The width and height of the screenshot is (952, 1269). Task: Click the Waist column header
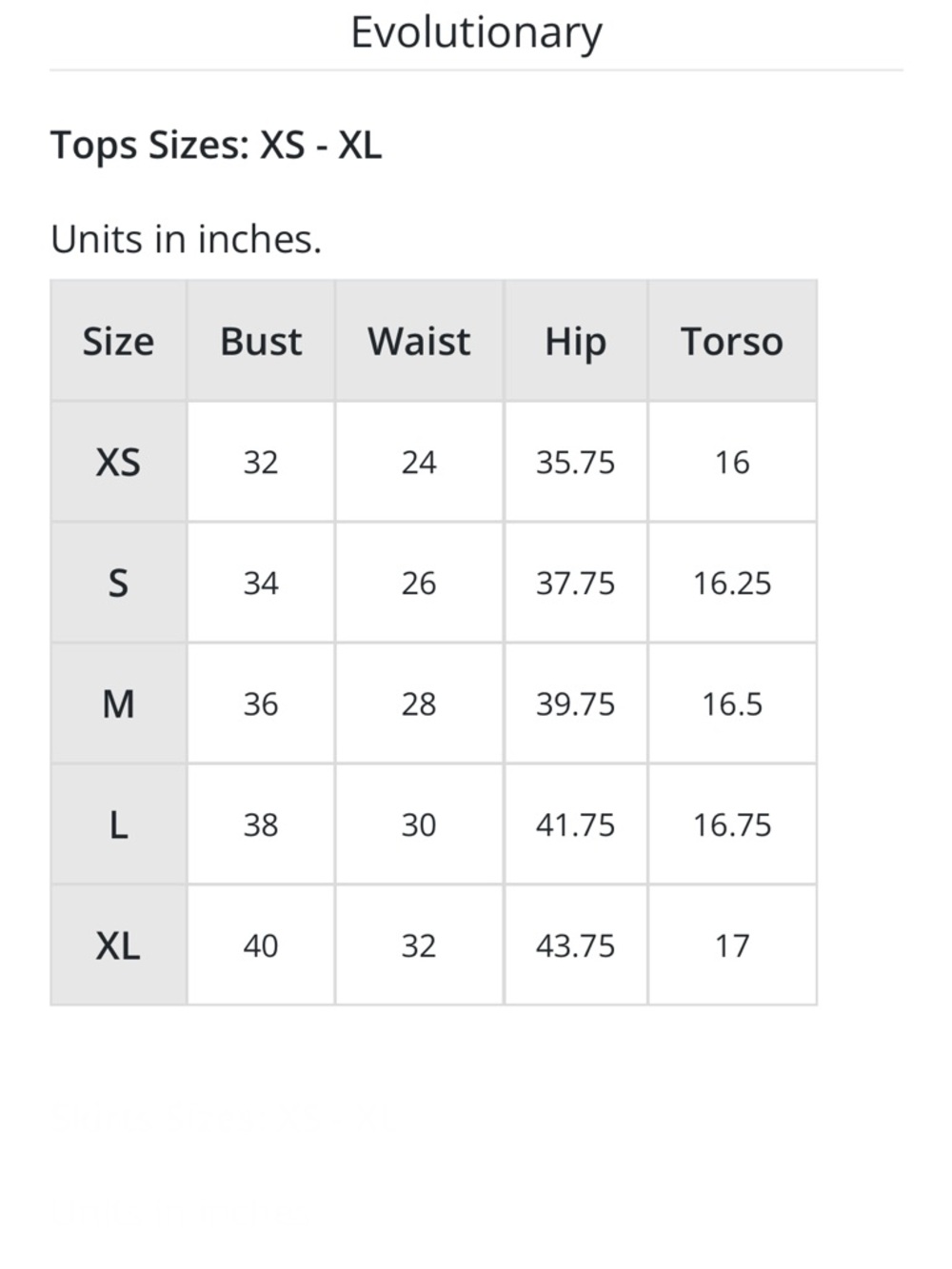tap(419, 341)
